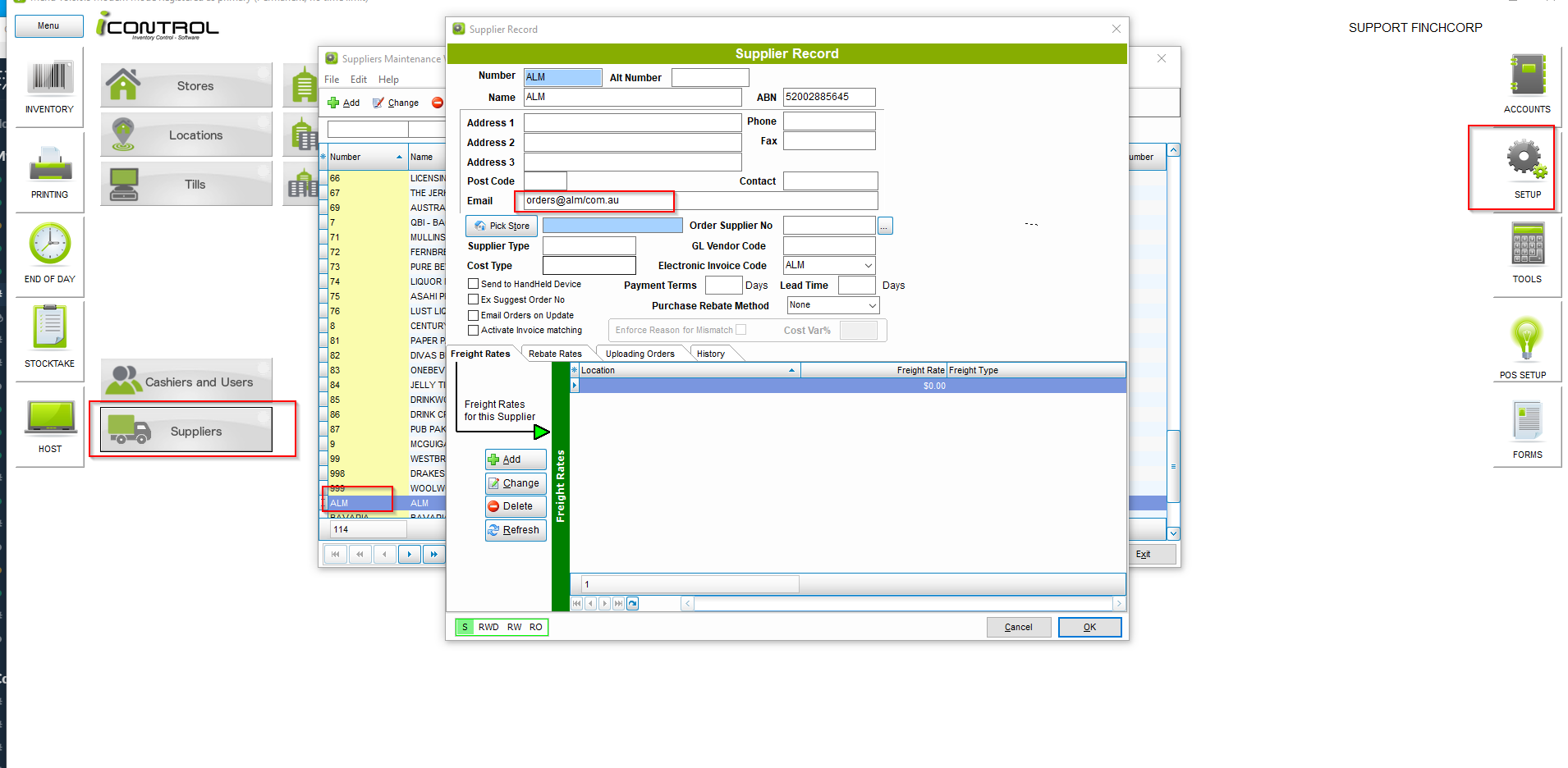Click freight rates horizontal scrollbar right arrow
The width and height of the screenshot is (1568, 768).
pyautogui.click(x=1118, y=604)
